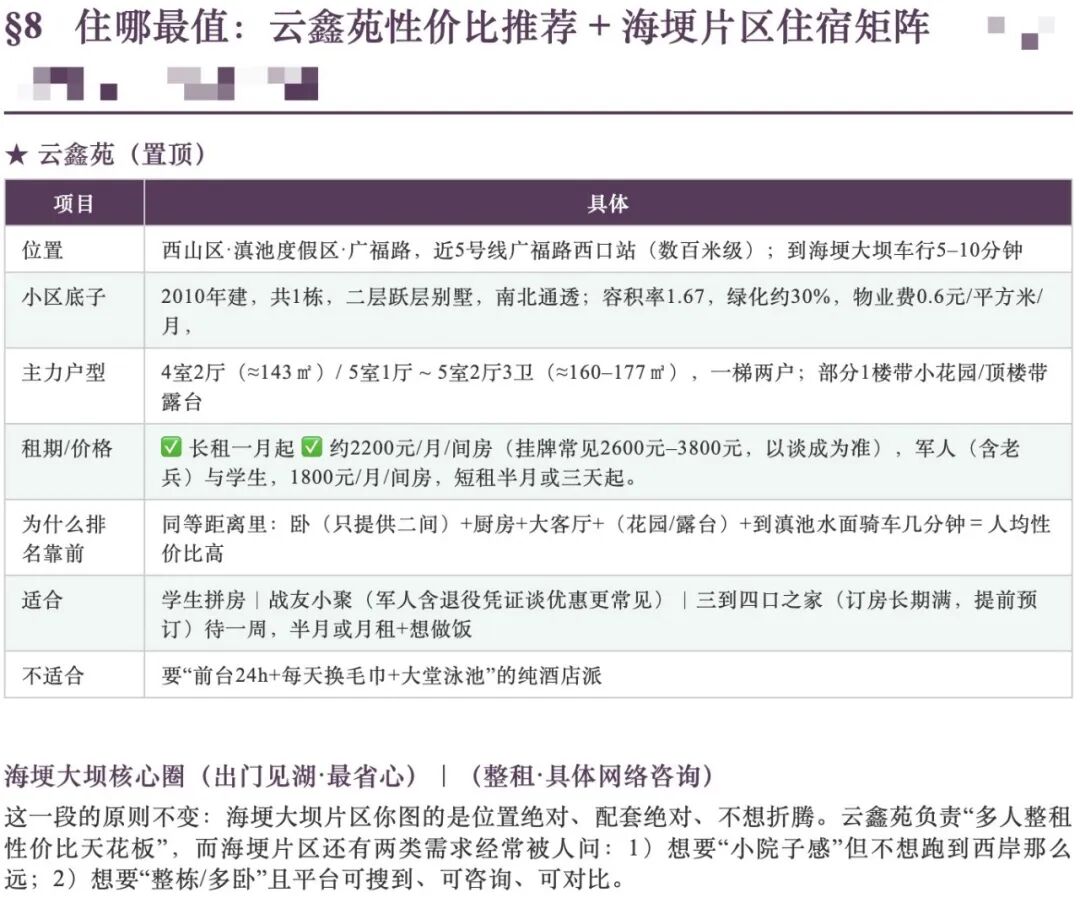This screenshot has width=1080, height=898.
Task: Click the 为什么排名靠前 row label
Action: (x=63, y=538)
